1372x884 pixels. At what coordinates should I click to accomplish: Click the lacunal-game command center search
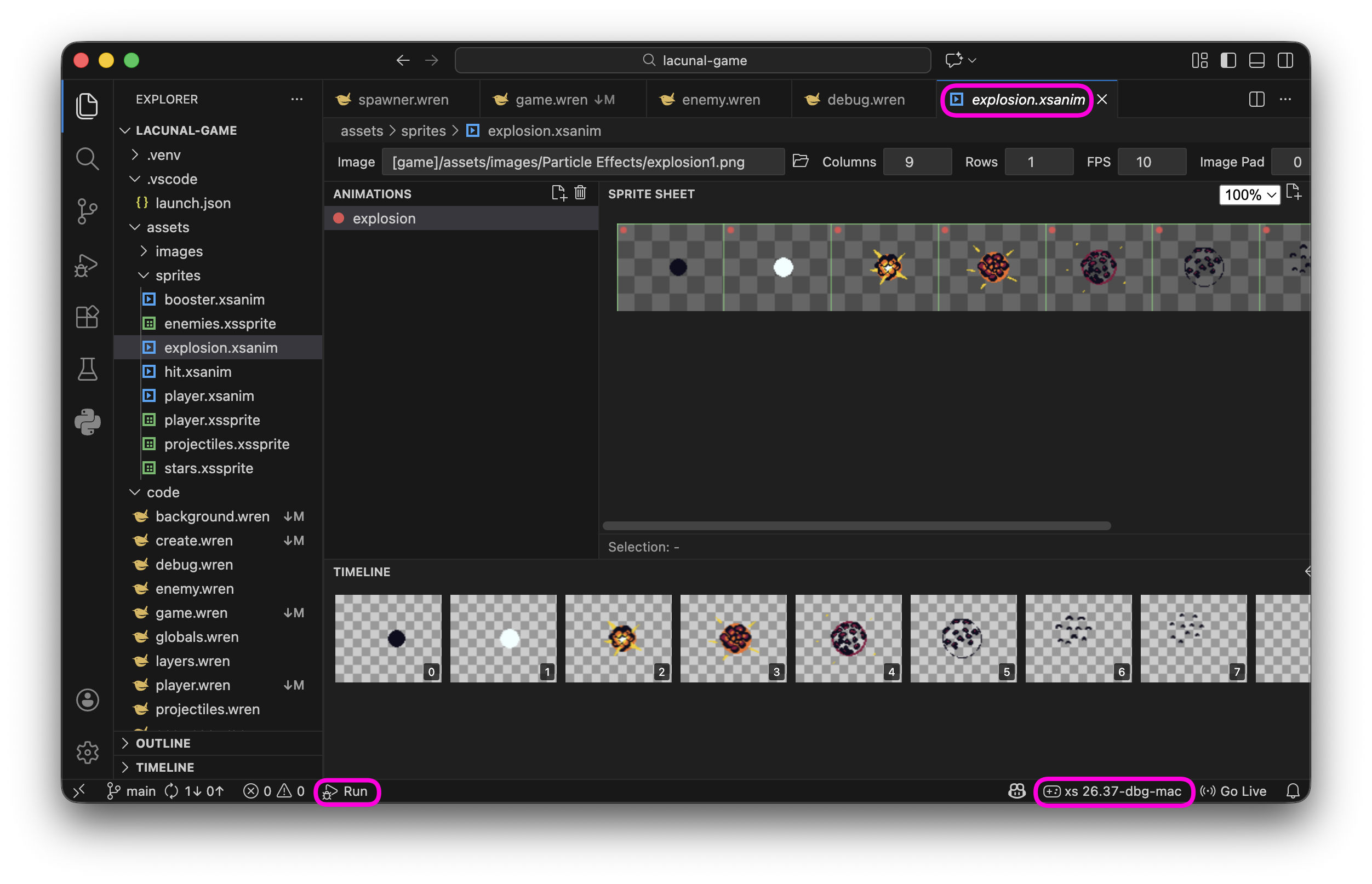pos(693,60)
